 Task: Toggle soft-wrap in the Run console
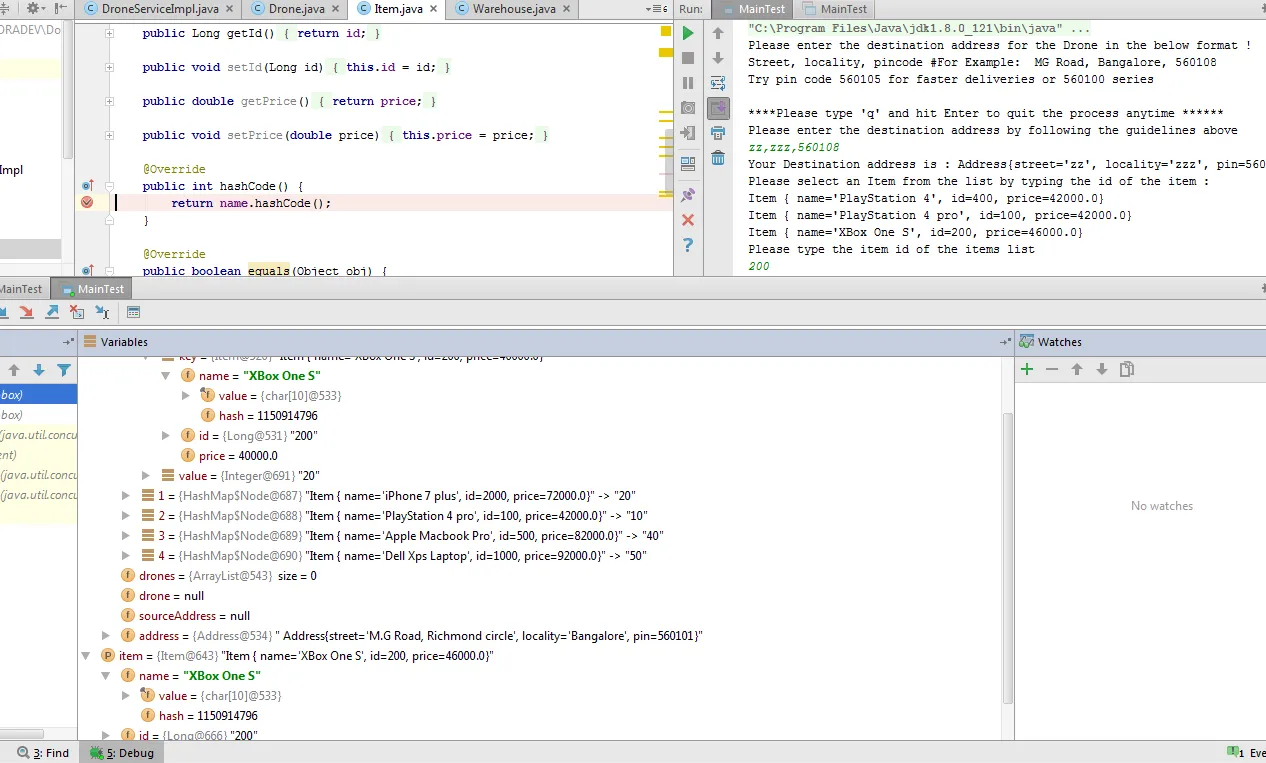pos(718,83)
